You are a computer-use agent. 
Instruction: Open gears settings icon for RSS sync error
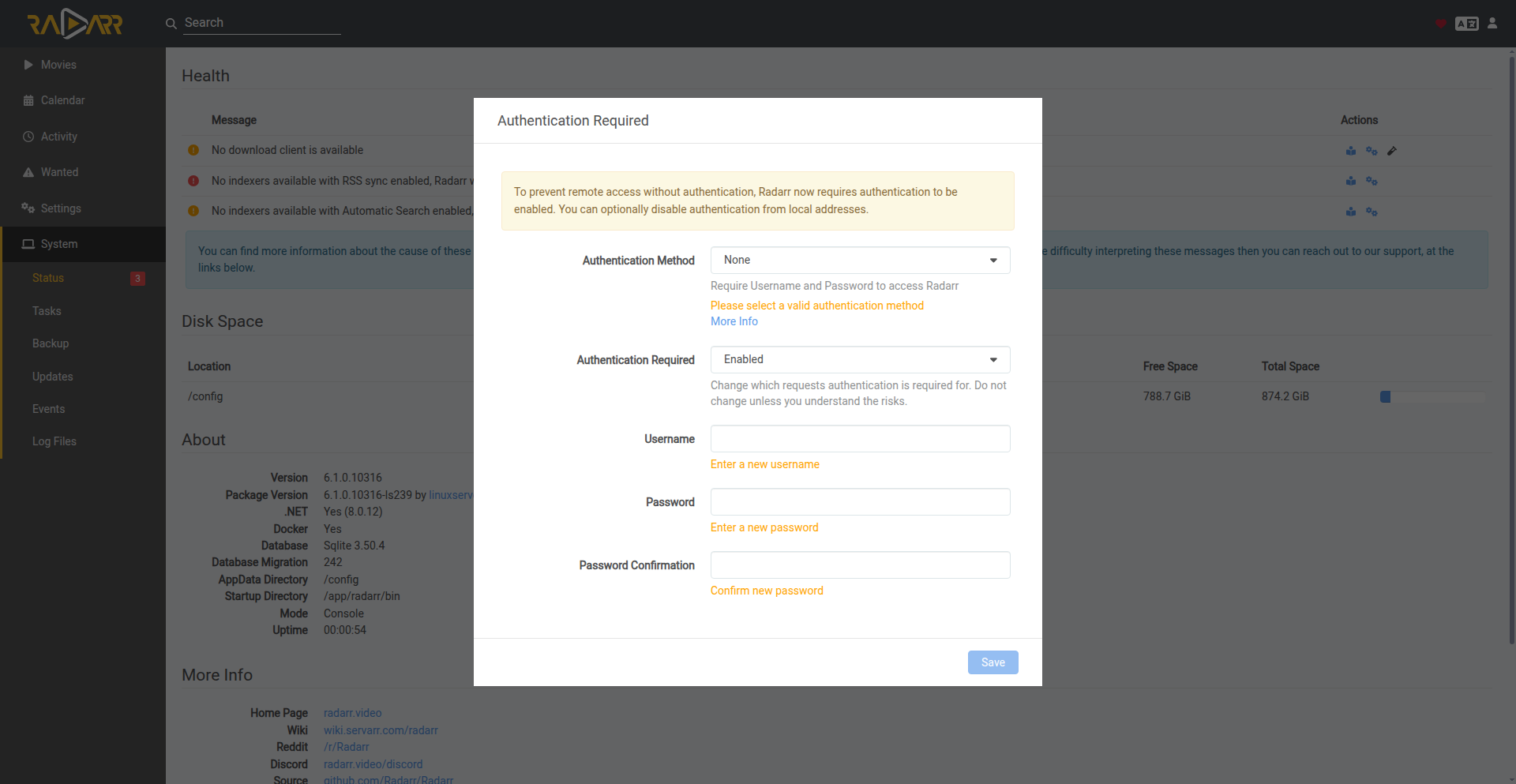coord(1372,182)
